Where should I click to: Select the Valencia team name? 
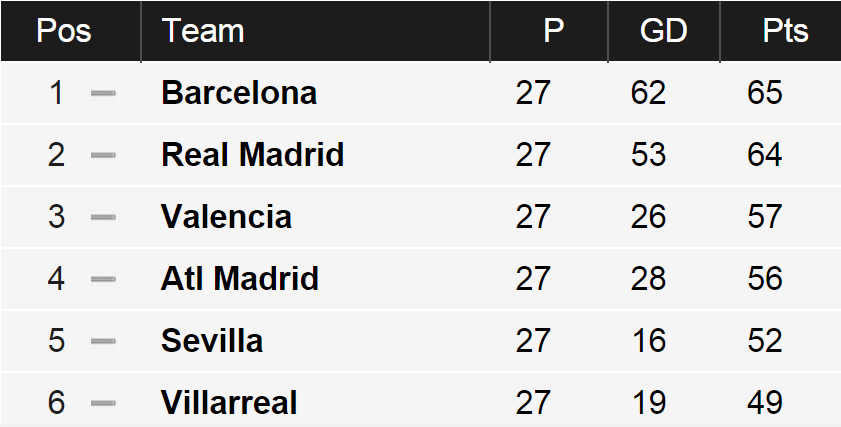click(x=226, y=217)
